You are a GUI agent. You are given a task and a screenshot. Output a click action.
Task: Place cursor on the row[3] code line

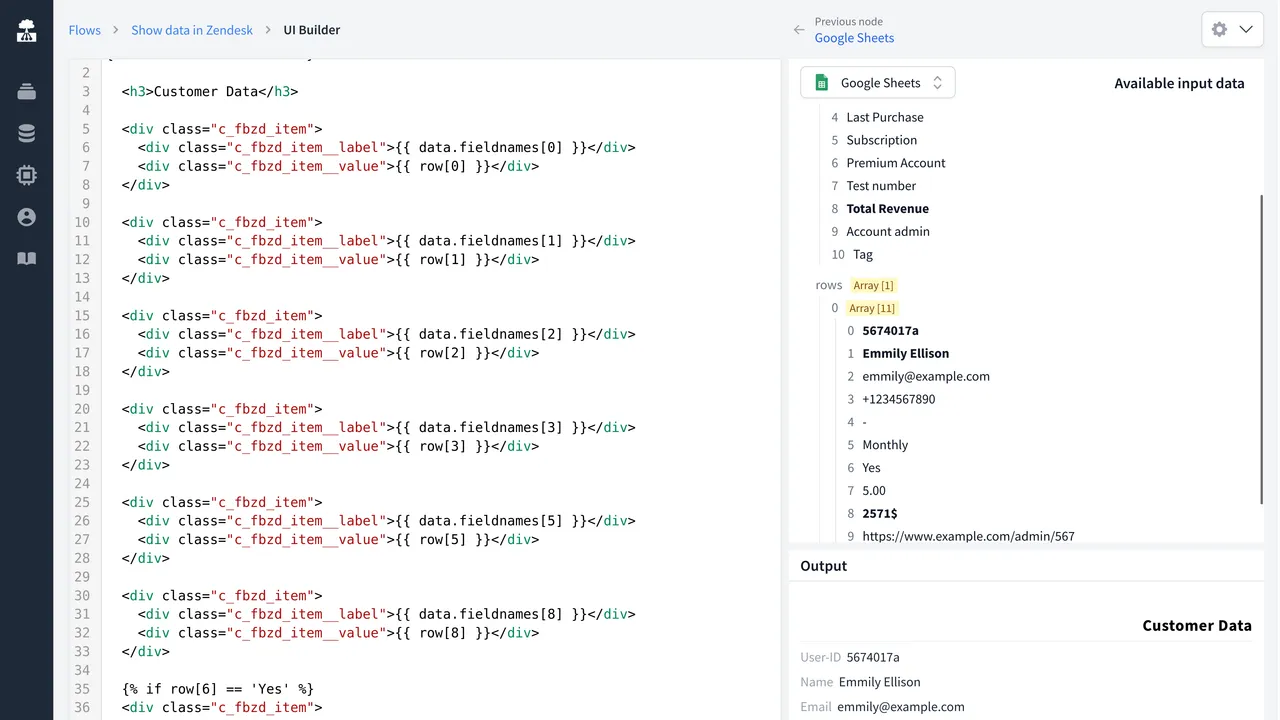[338, 447]
